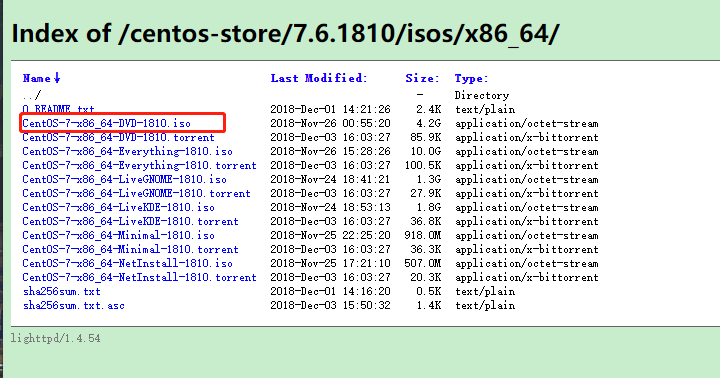This screenshot has height=378, width=720.
Task: Open the 0_README.txt file link
Action: [58, 109]
